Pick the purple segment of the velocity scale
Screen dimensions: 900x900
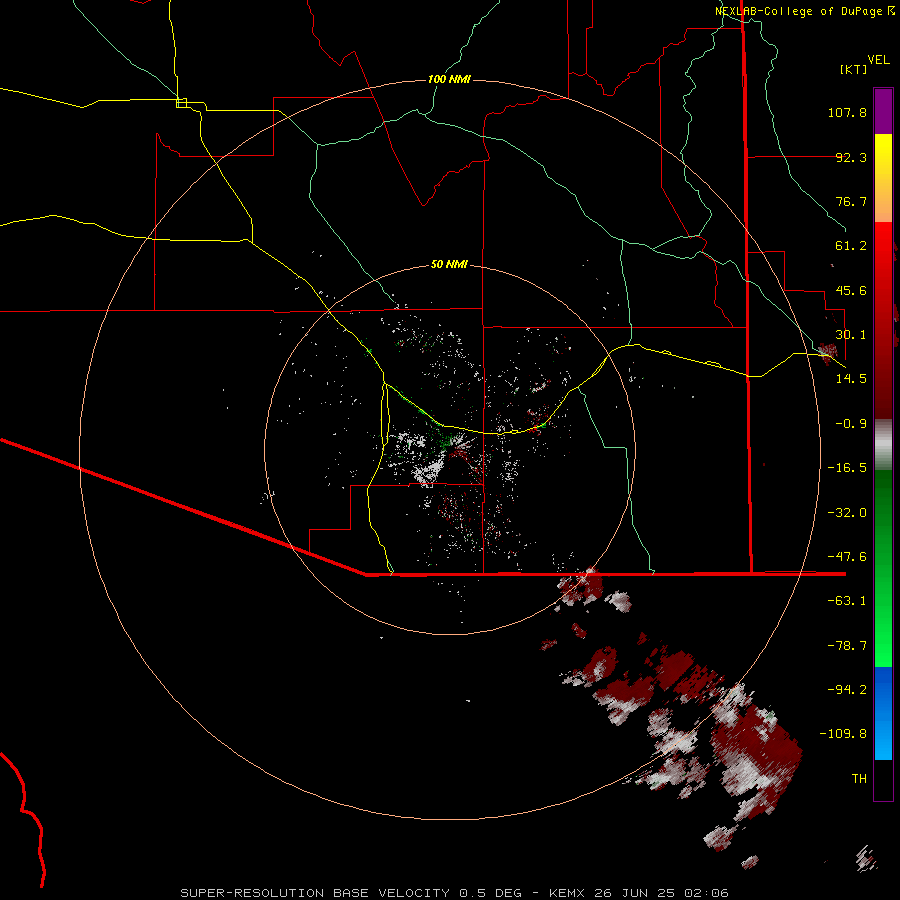tap(883, 111)
